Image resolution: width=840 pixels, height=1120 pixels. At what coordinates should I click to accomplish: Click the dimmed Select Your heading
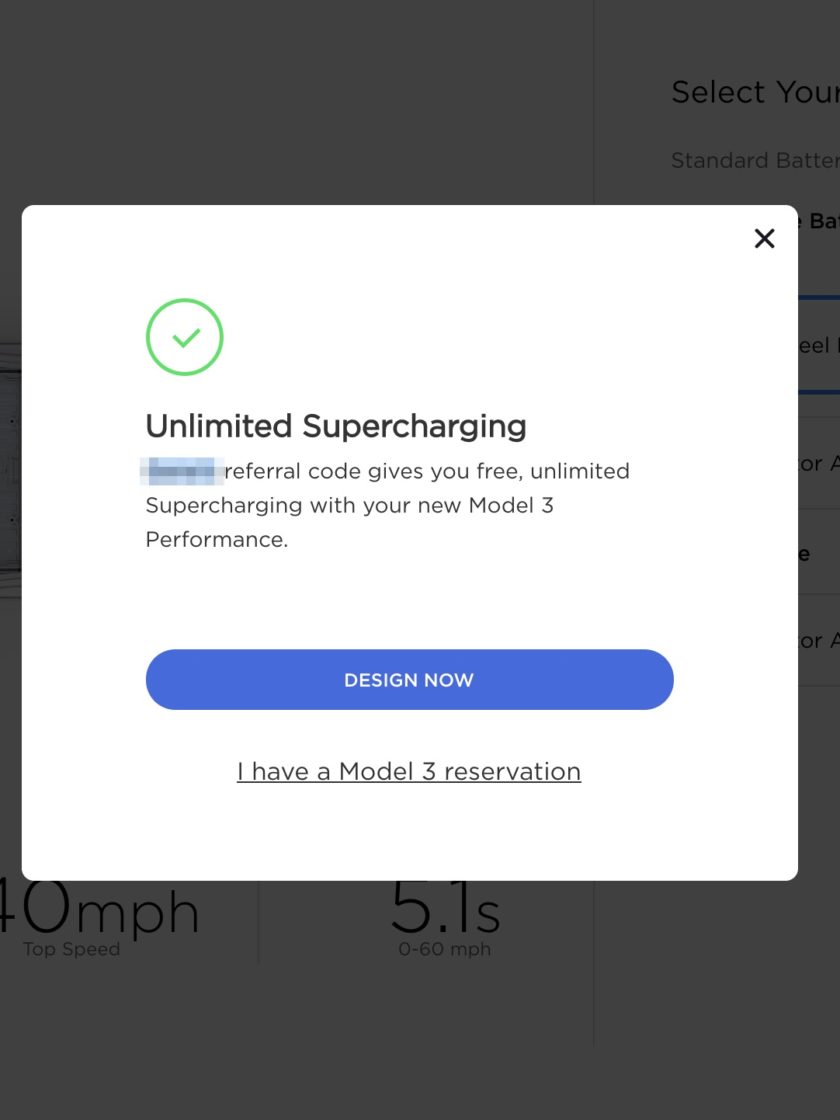pos(755,92)
